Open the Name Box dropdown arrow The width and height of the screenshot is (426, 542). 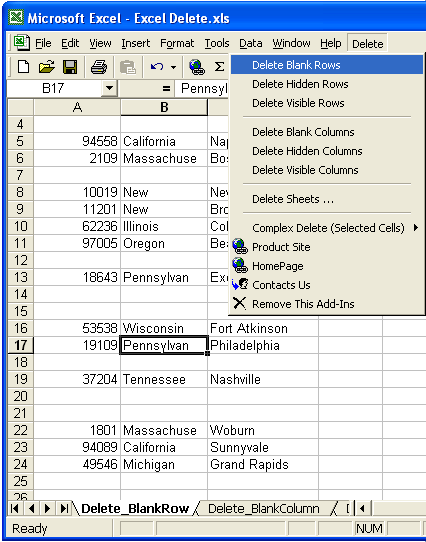click(x=109, y=88)
